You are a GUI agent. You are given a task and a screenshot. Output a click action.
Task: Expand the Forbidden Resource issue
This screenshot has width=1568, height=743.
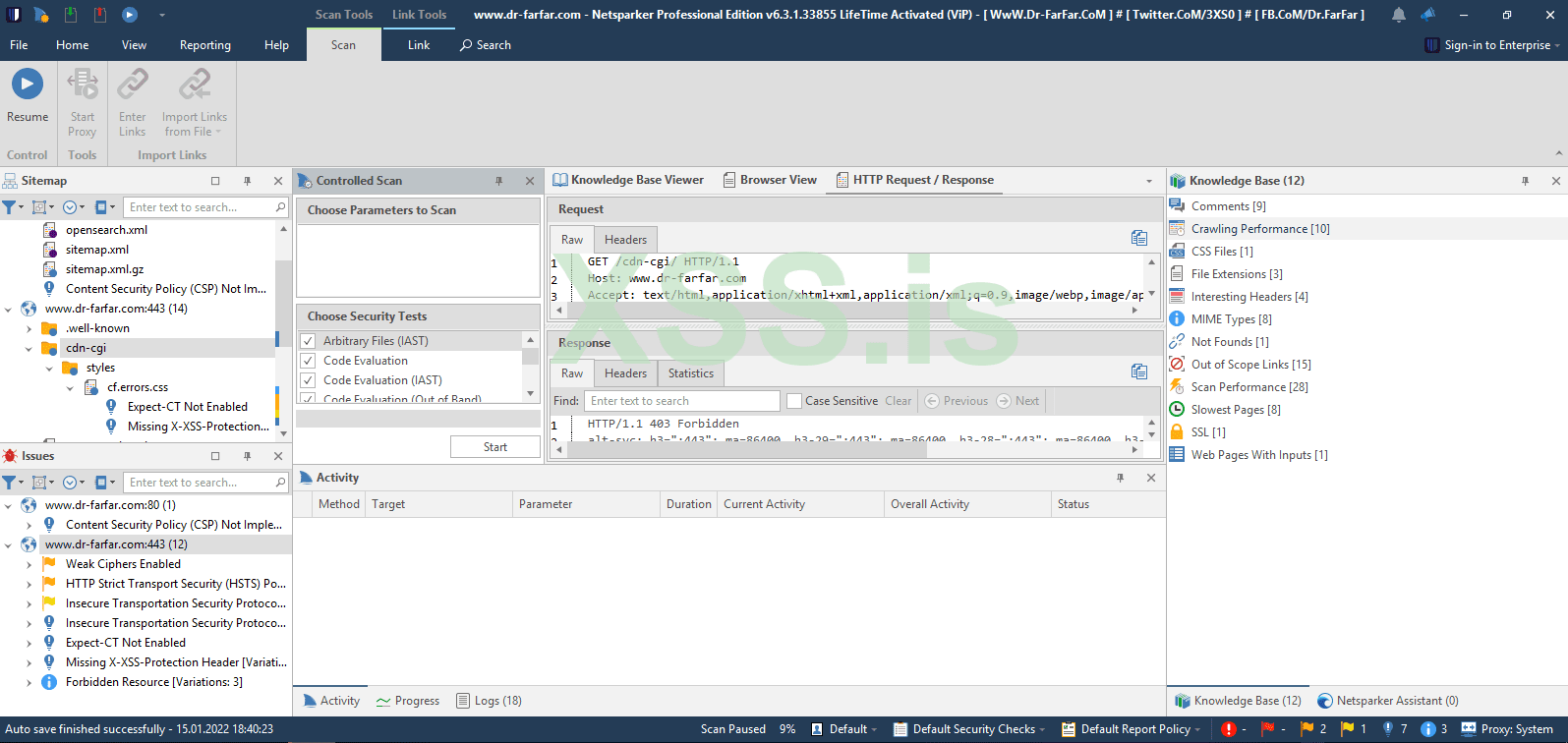coord(29,682)
